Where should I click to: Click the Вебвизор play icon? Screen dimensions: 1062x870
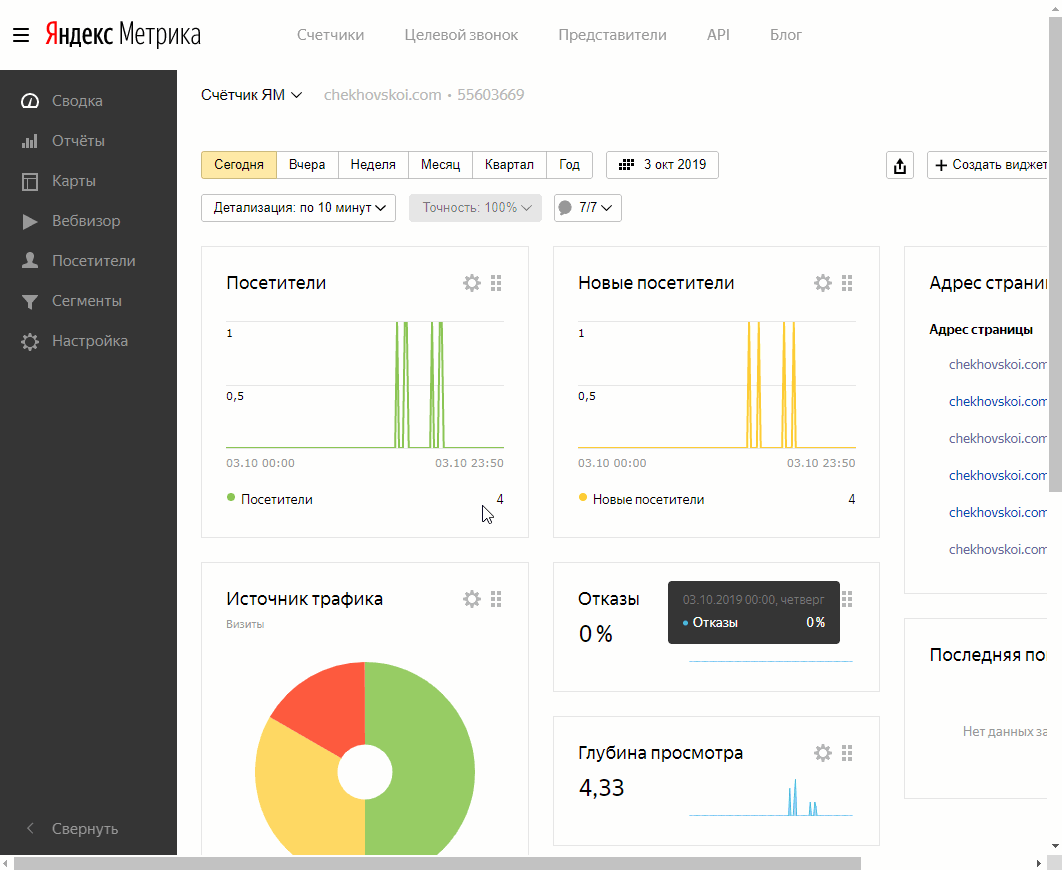click(x=30, y=221)
